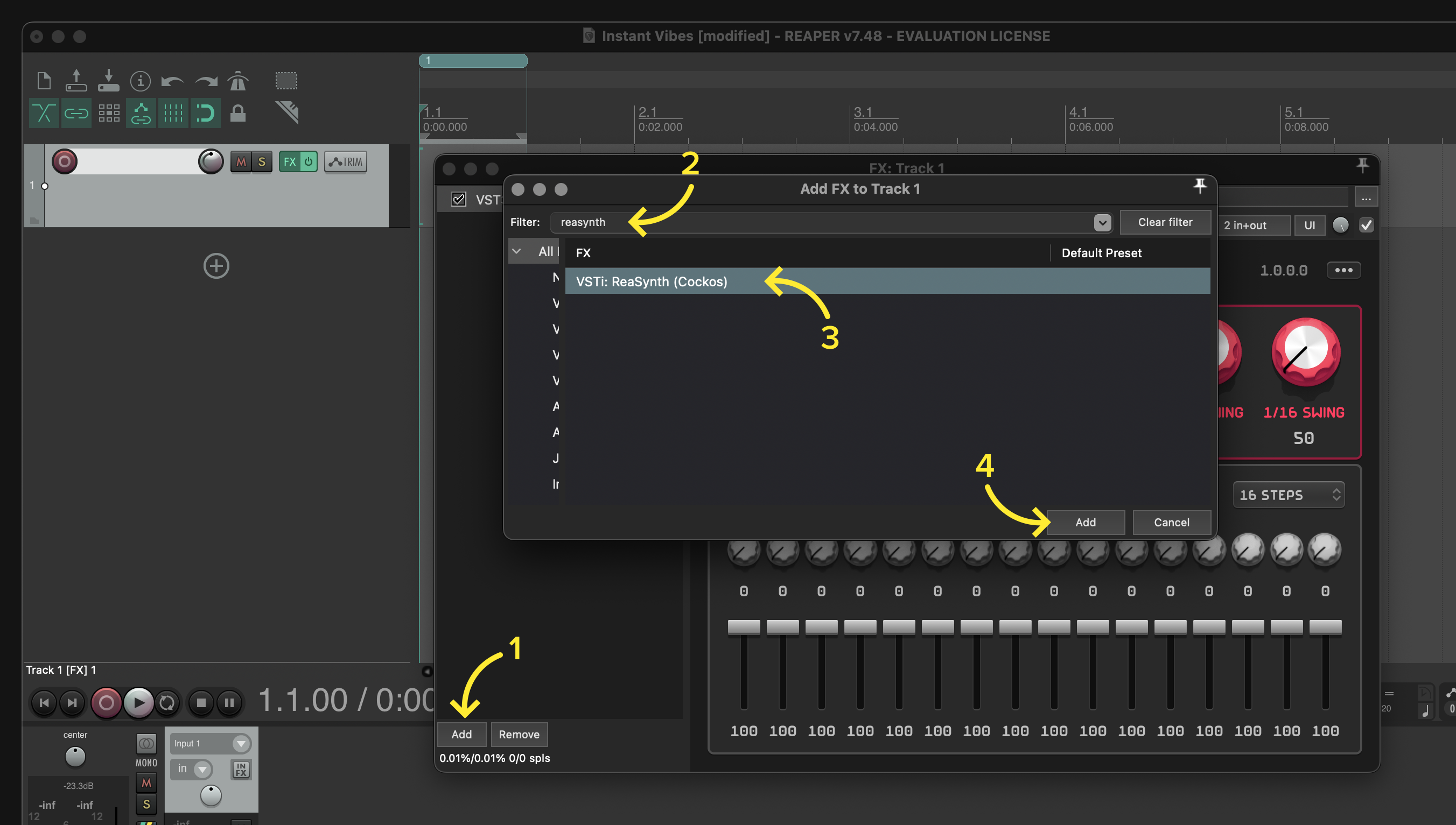This screenshot has width=1456, height=825.
Task: Turn the 1/16 SWING red knob
Action: click(x=1306, y=352)
